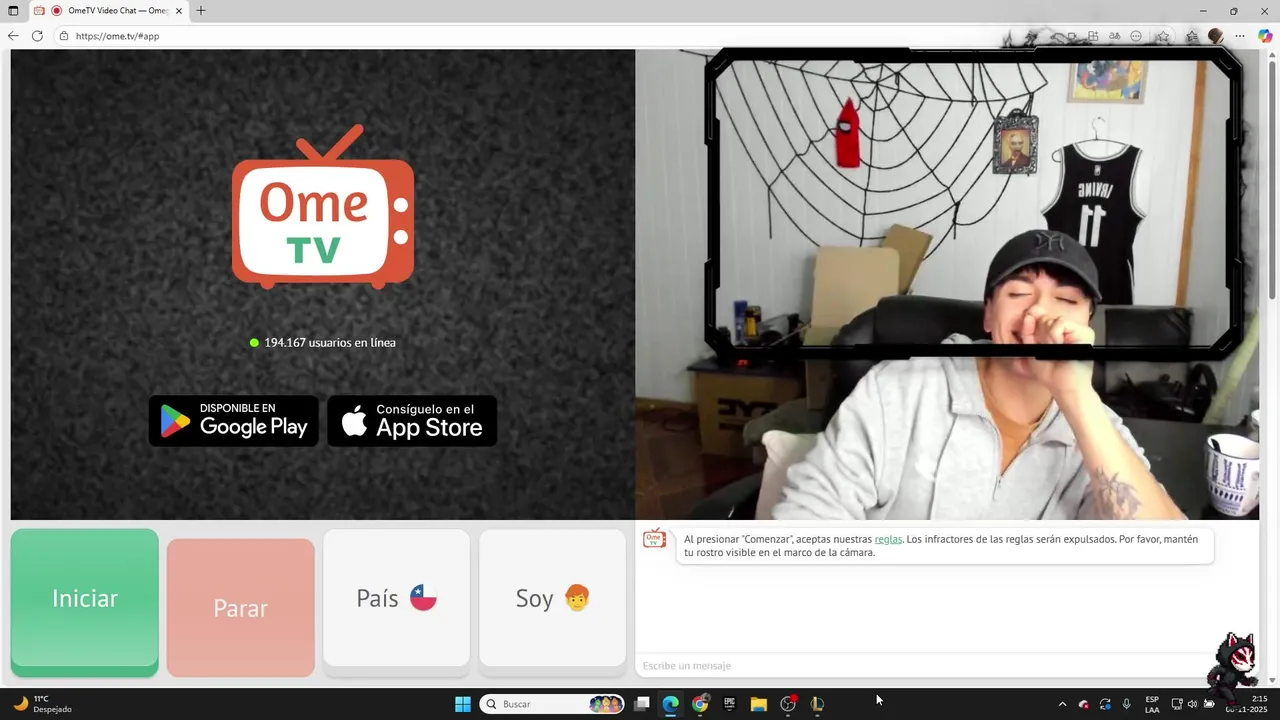Open the Copilot icon in Edge
1280x720 pixels.
coord(1265,36)
